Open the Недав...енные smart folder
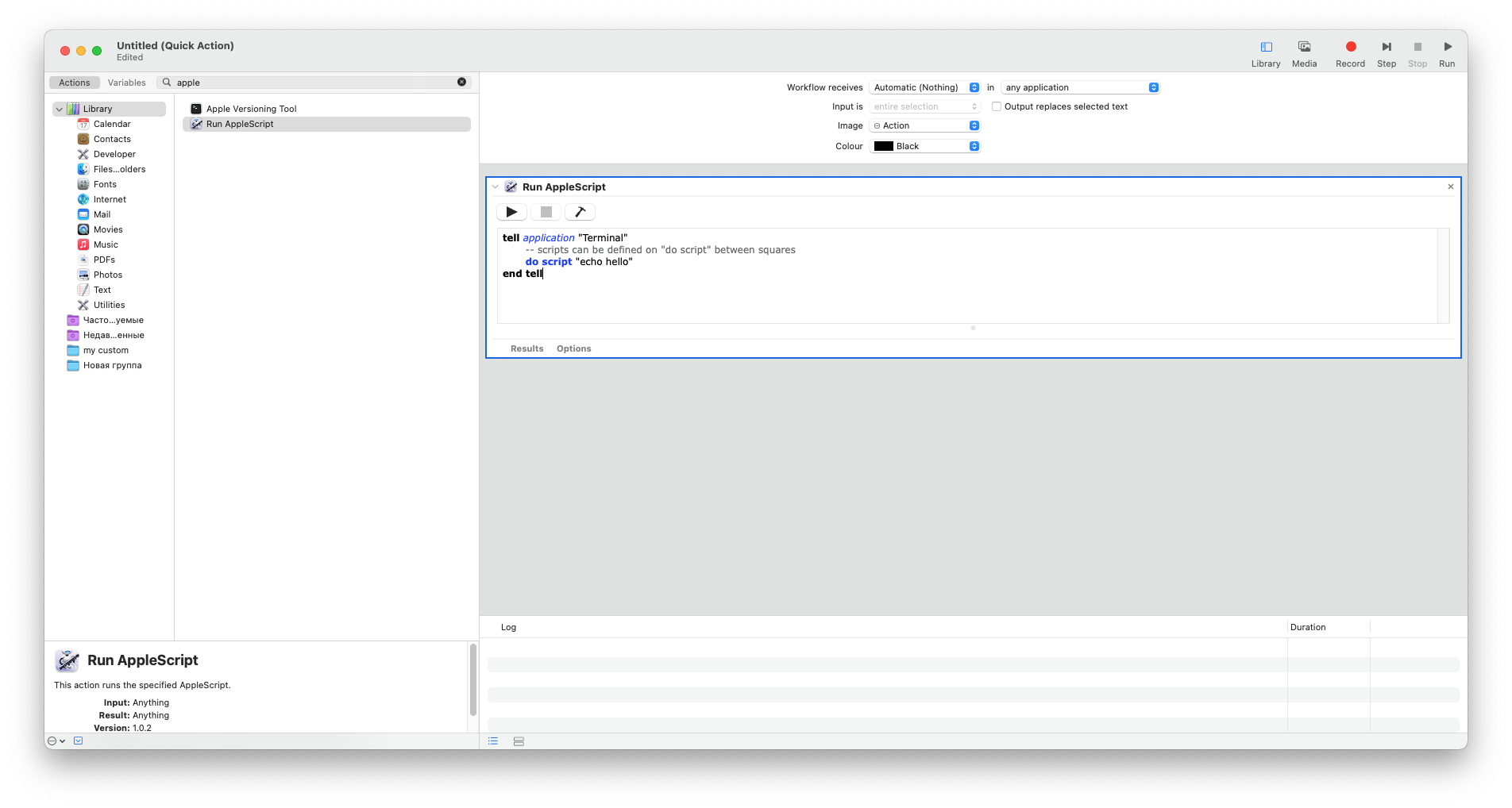This screenshot has width=1512, height=808. click(x=113, y=335)
